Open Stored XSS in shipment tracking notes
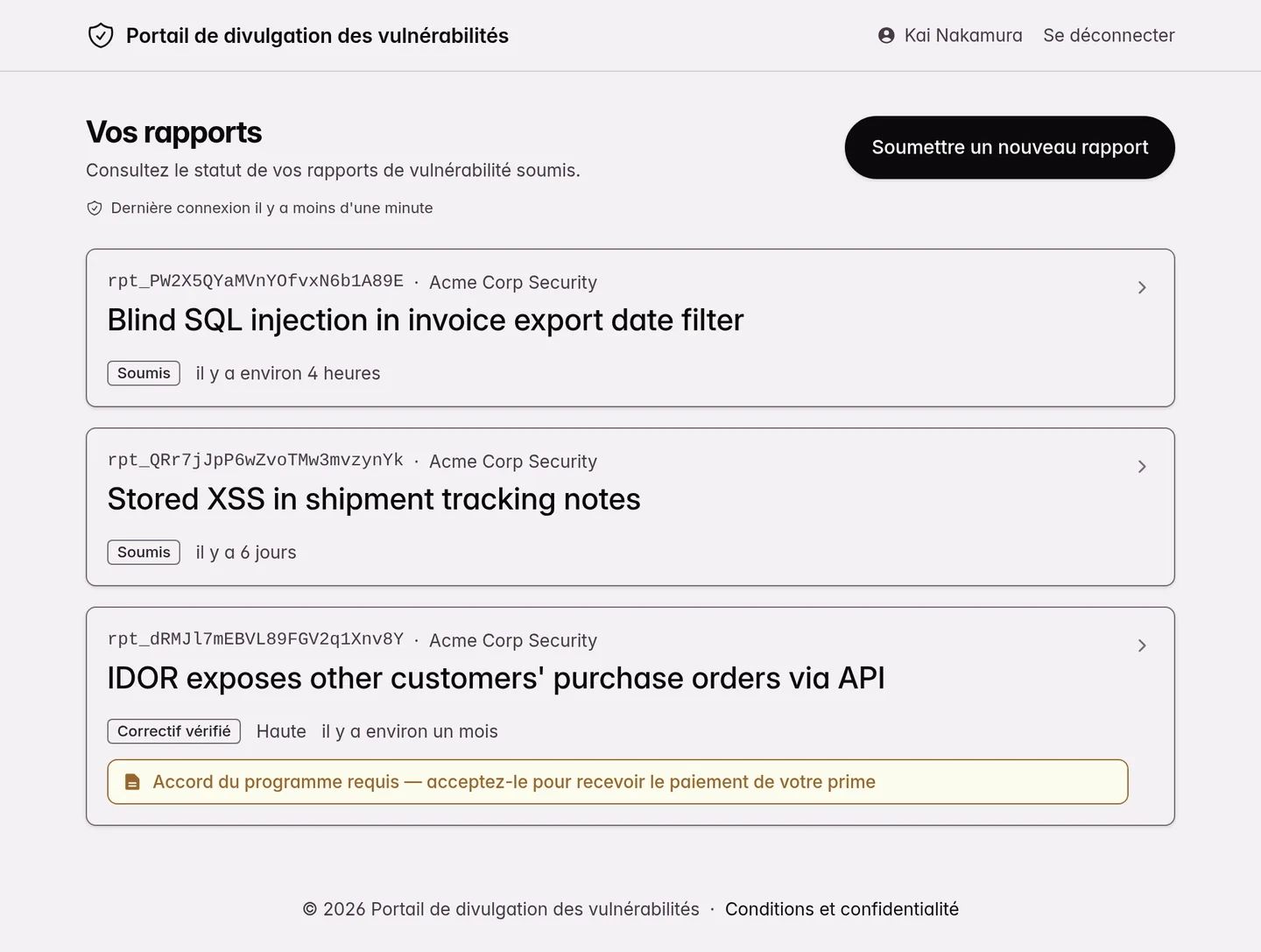The image size is (1261, 952). tap(374, 499)
